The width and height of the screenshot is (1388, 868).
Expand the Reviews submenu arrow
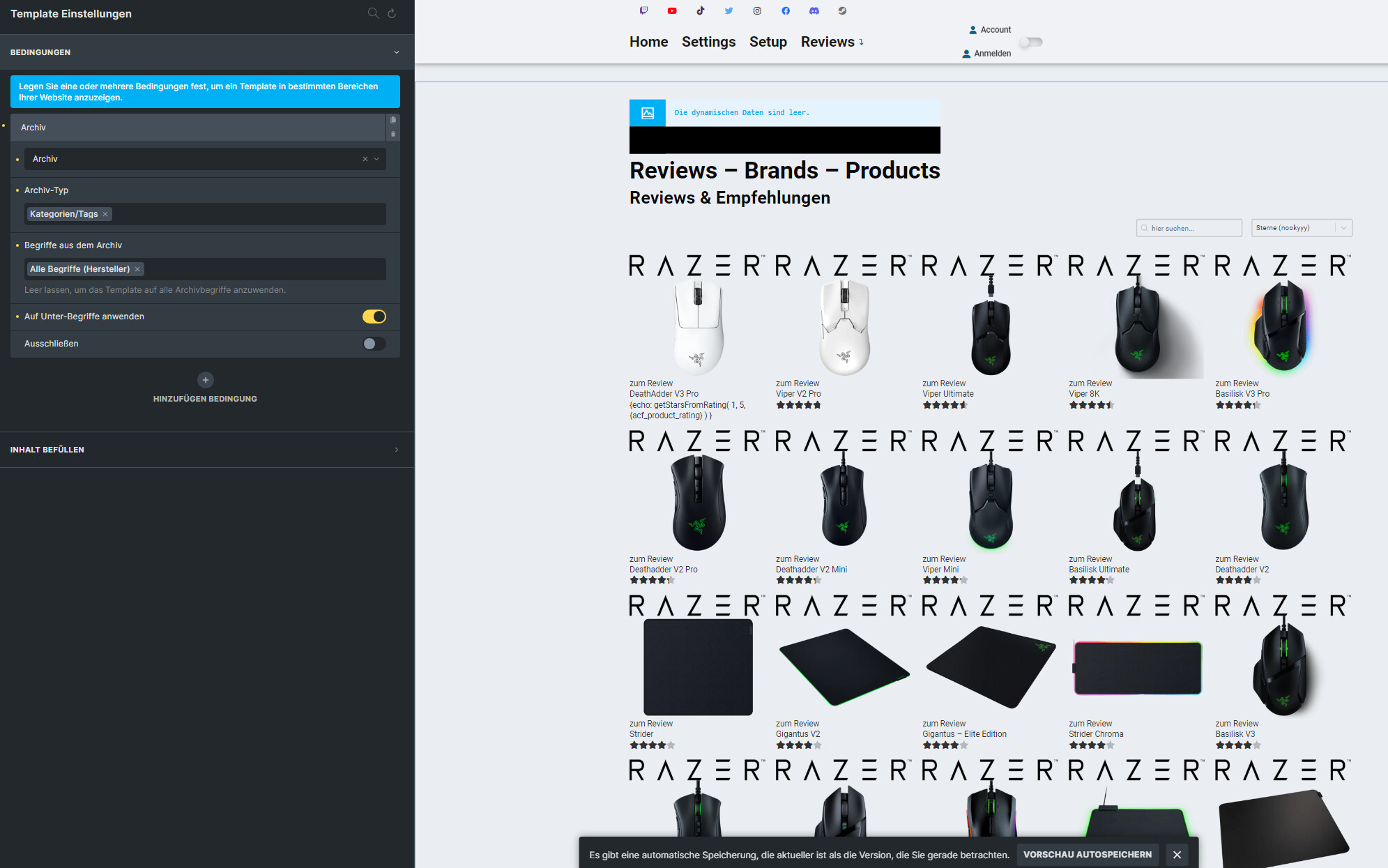click(x=862, y=43)
